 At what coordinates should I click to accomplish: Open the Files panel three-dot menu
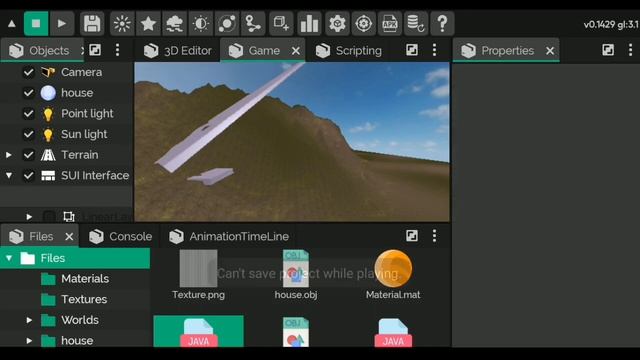pos(434,236)
